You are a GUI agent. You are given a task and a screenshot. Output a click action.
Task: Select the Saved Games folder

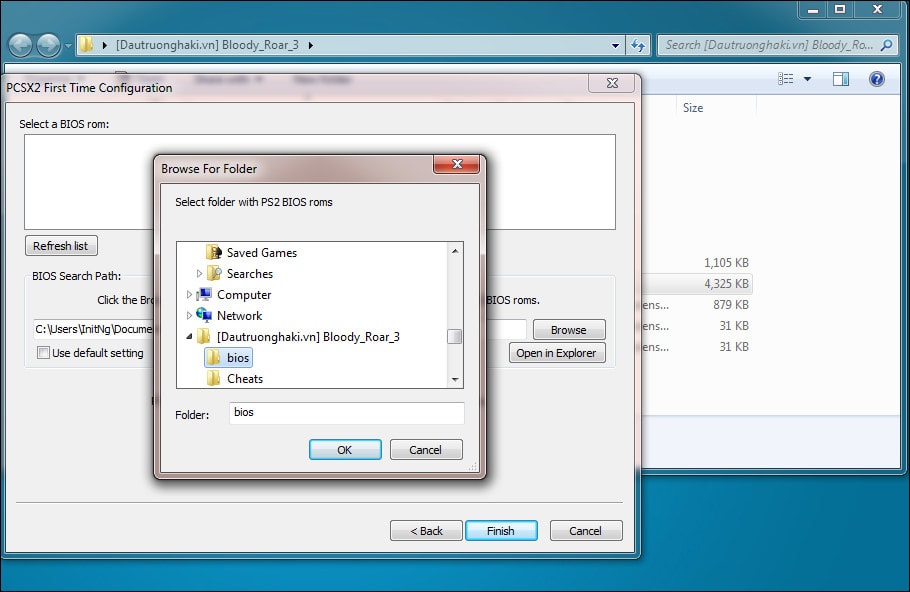click(262, 252)
